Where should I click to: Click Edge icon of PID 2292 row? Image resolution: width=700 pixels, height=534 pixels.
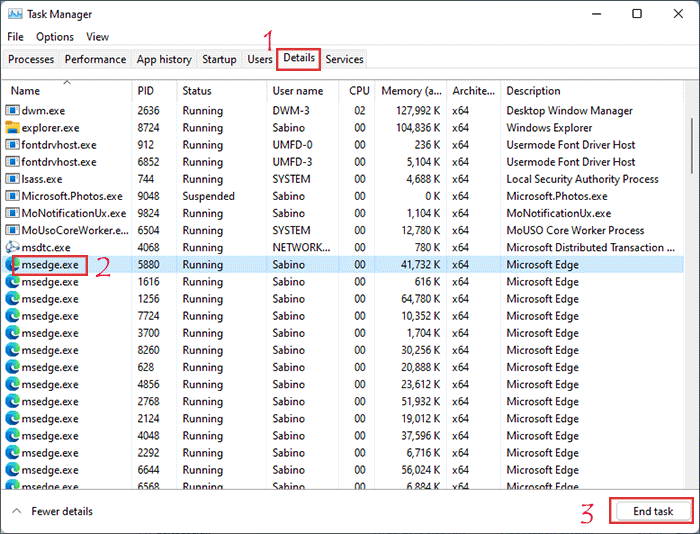point(12,453)
